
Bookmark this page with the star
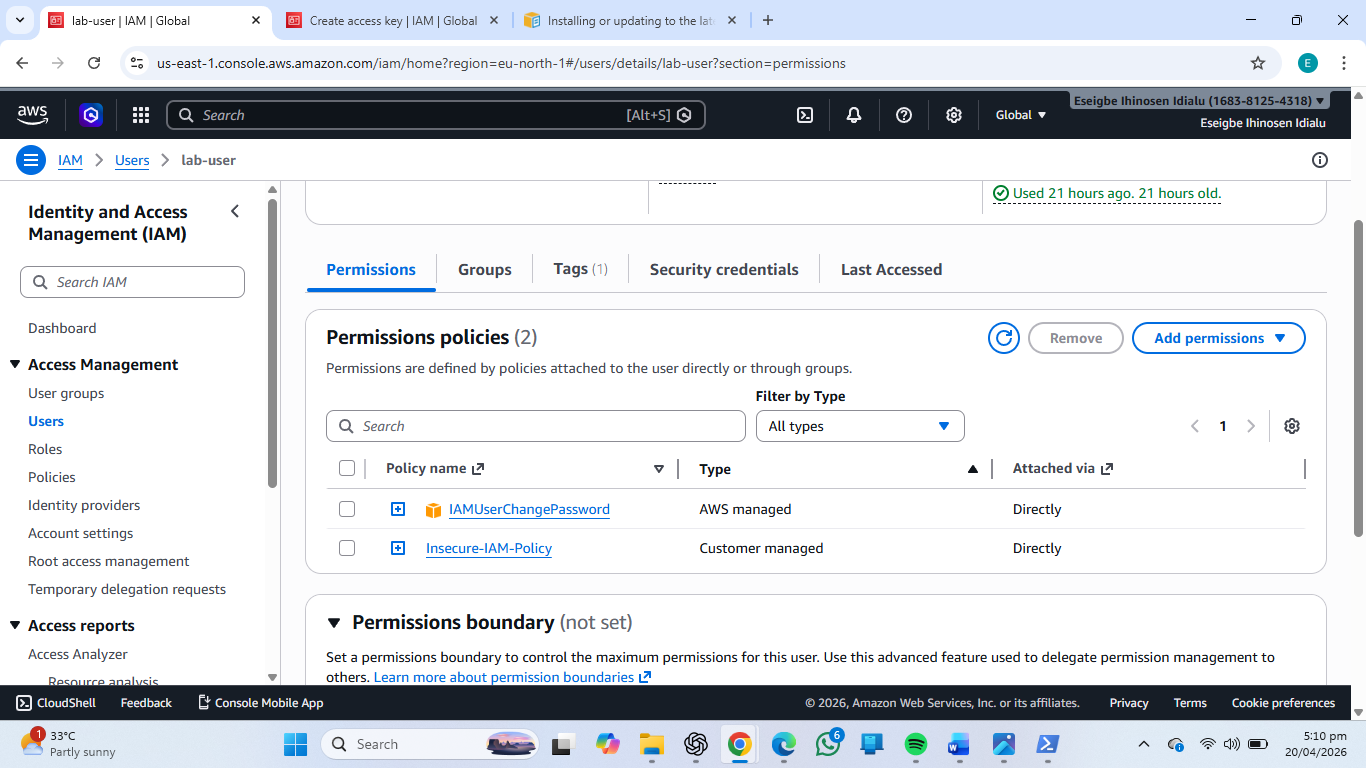click(1258, 63)
